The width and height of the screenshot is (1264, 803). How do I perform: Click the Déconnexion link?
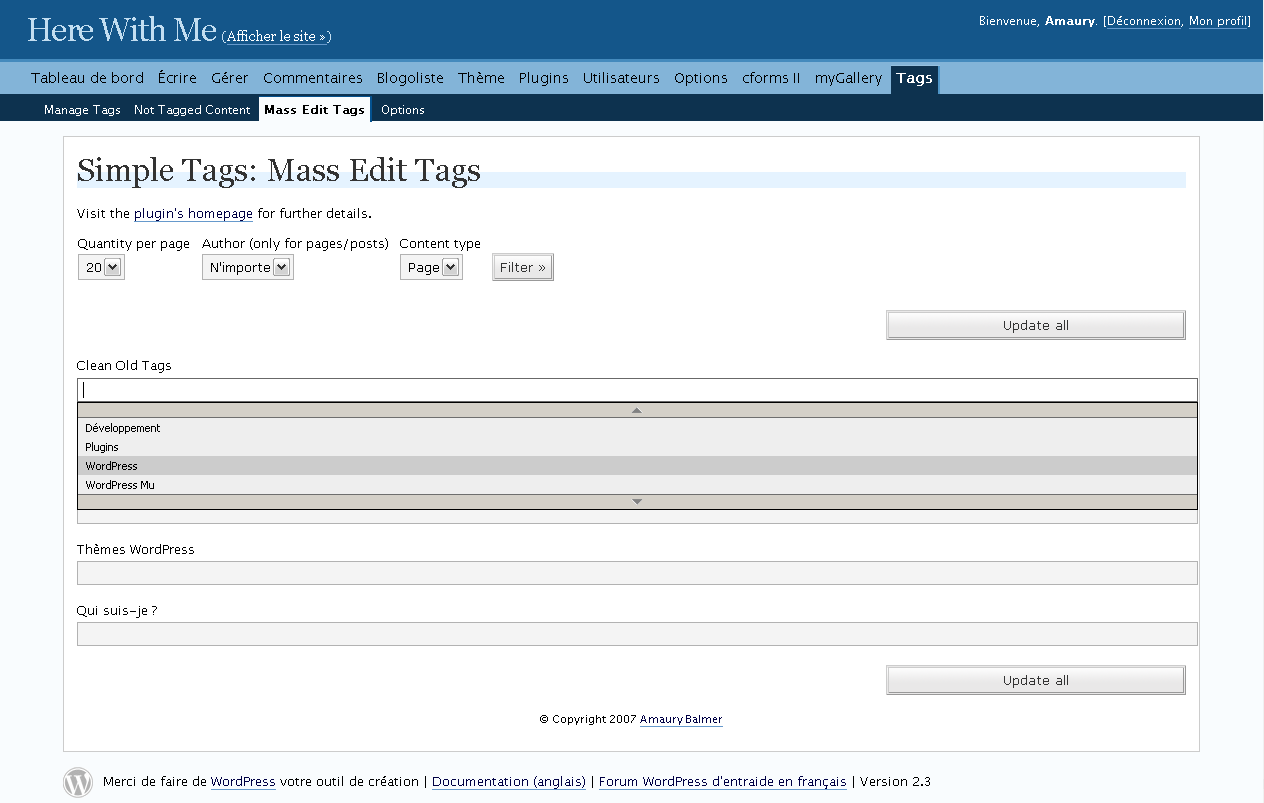click(1143, 21)
